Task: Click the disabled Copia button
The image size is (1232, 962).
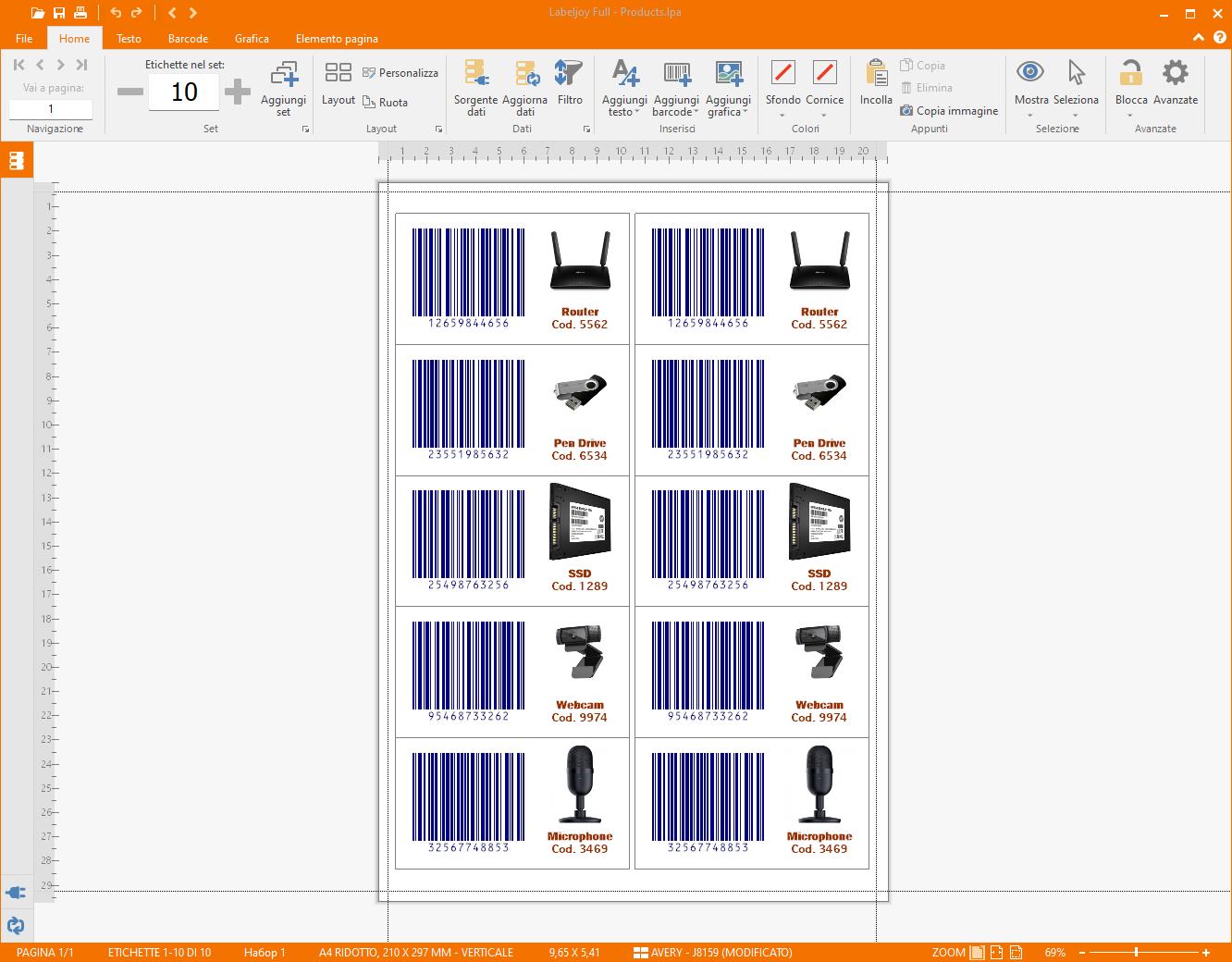Action: coord(923,66)
